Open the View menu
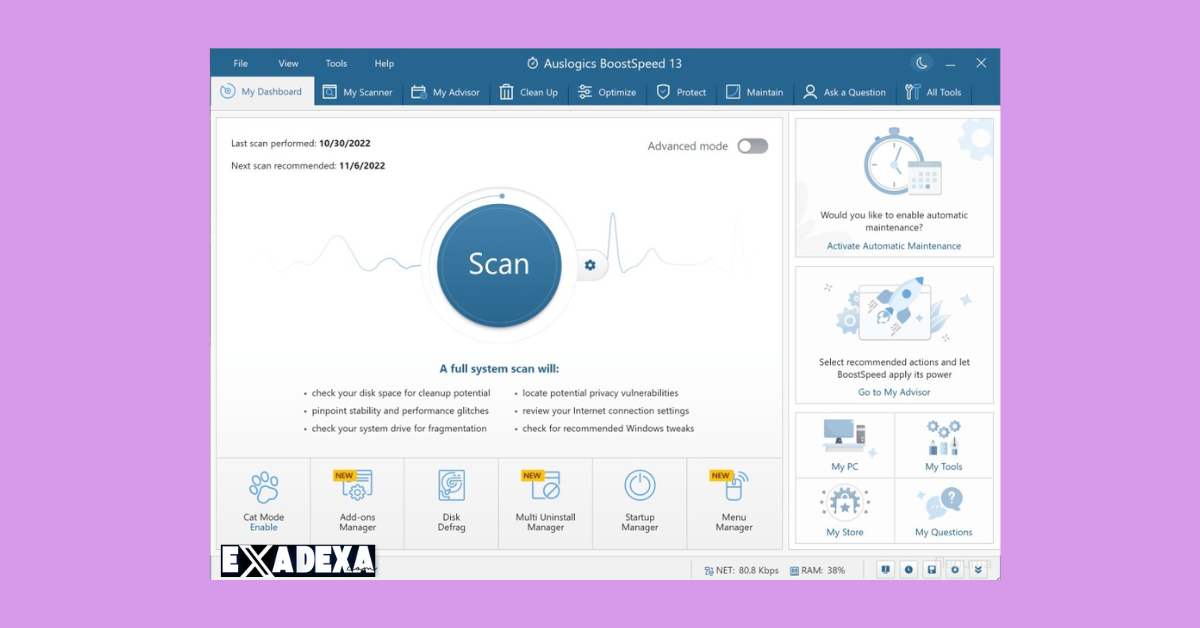The width and height of the screenshot is (1200, 628). pos(288,62)
